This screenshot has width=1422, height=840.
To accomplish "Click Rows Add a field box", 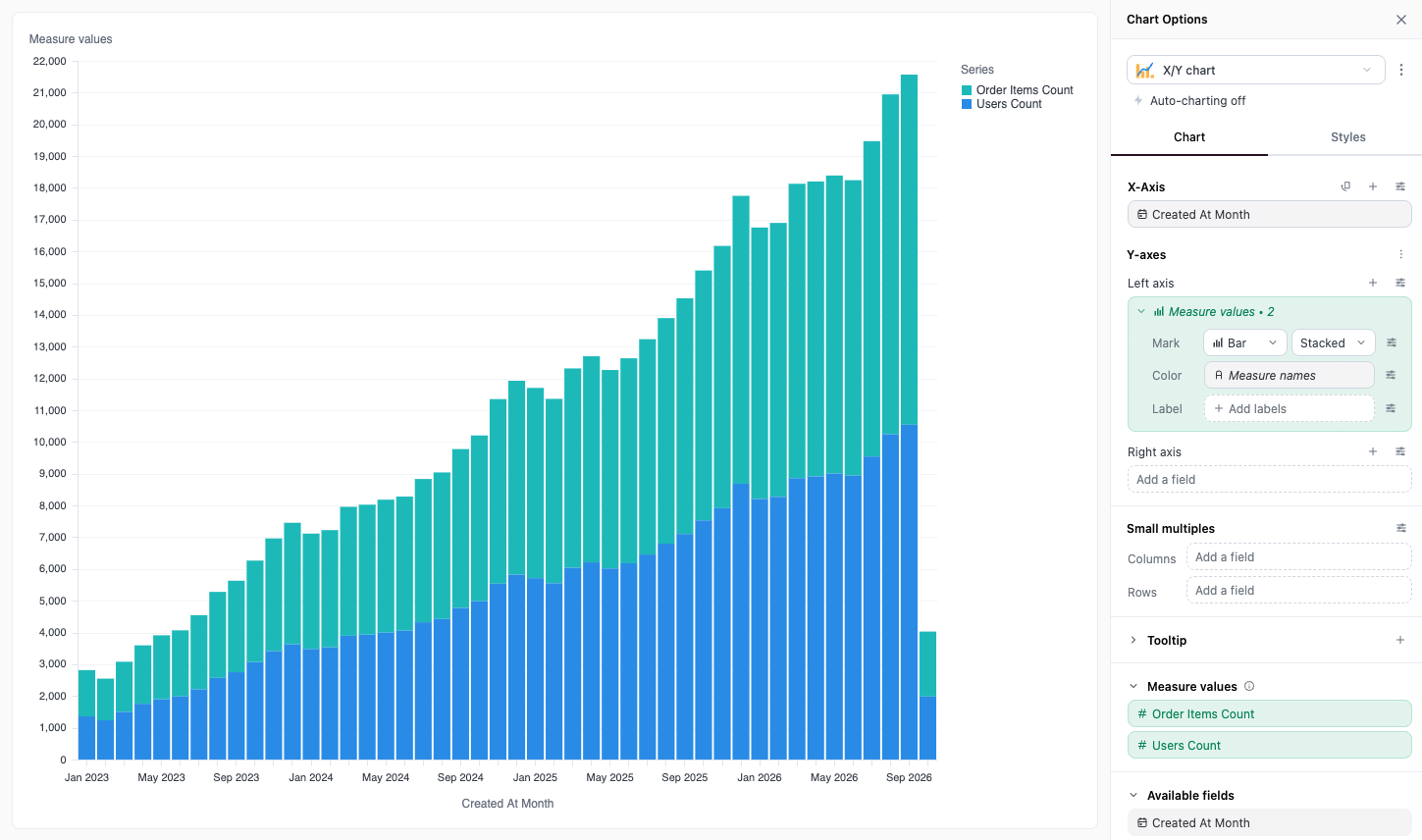I will pos(1298,590).
